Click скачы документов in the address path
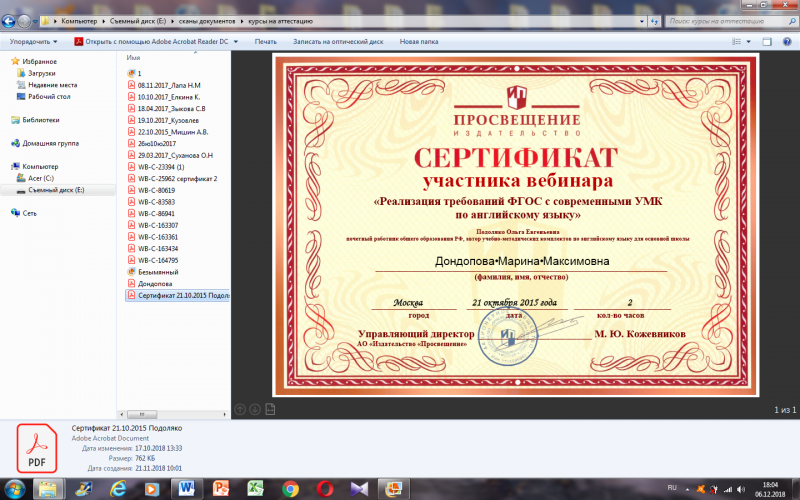800x500 pixels. click(207, 21)
